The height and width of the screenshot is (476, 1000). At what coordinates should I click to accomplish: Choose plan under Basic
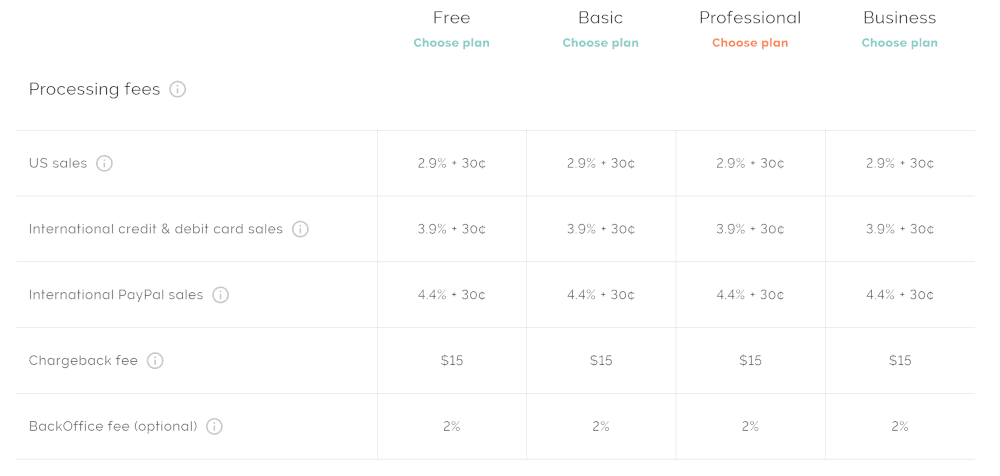pyautogui.click(x=601, y=43)
